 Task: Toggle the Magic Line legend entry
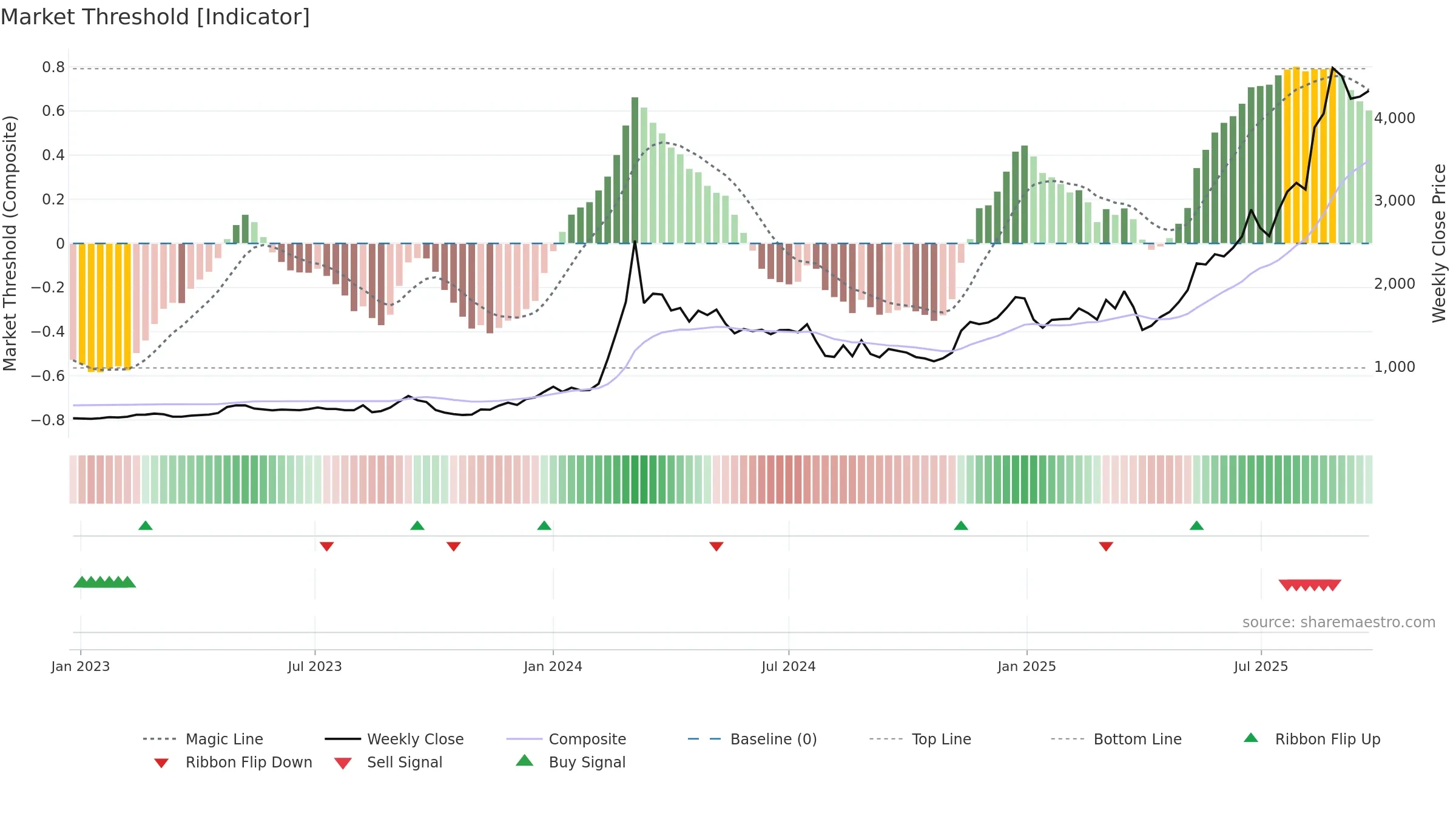coord(203,739)
